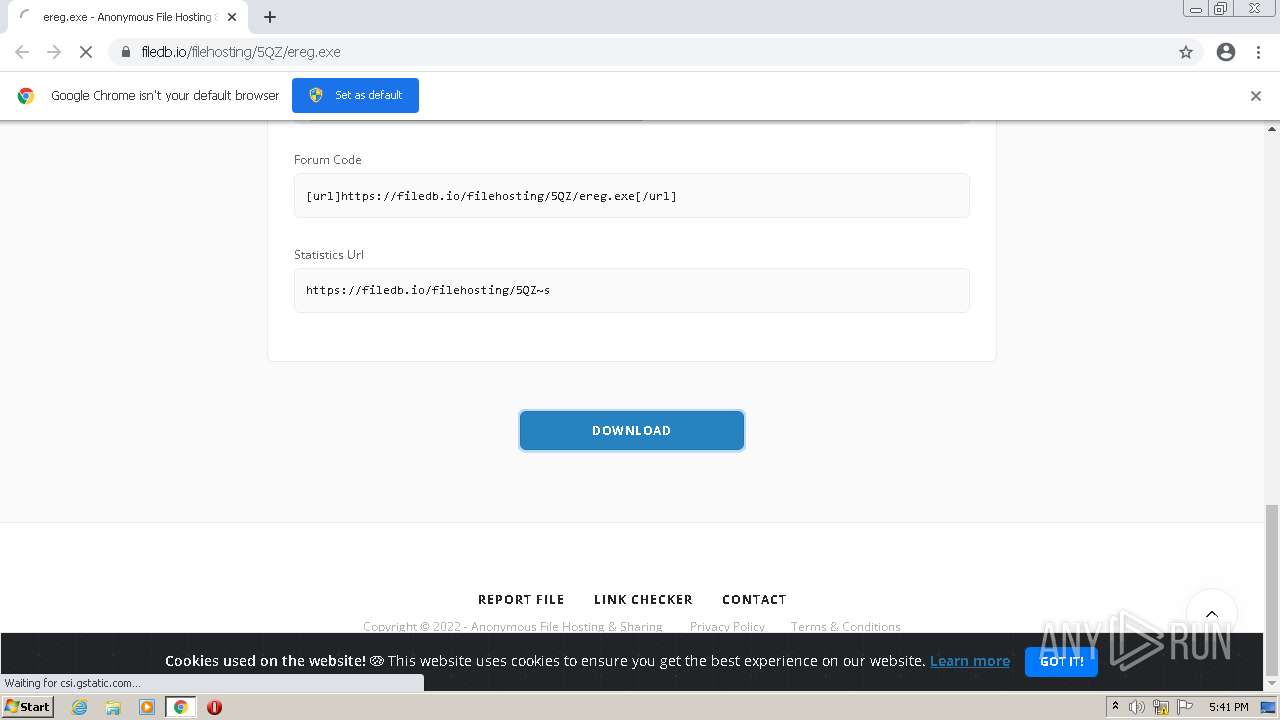The height and width of the screenshot is (720, 1280).
Task: Click the Chrome taskbar button
Action: coord(181,707)
